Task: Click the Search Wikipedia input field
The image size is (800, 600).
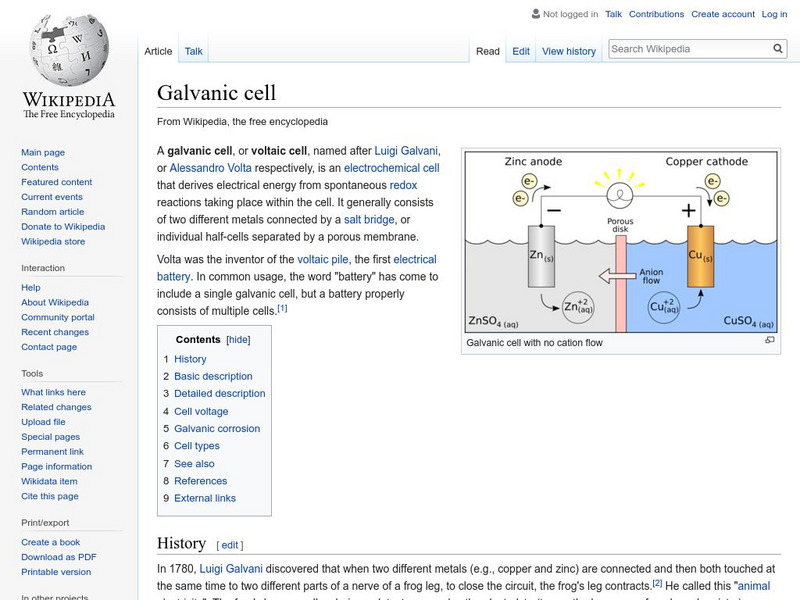Action: (x=690, y=49)
